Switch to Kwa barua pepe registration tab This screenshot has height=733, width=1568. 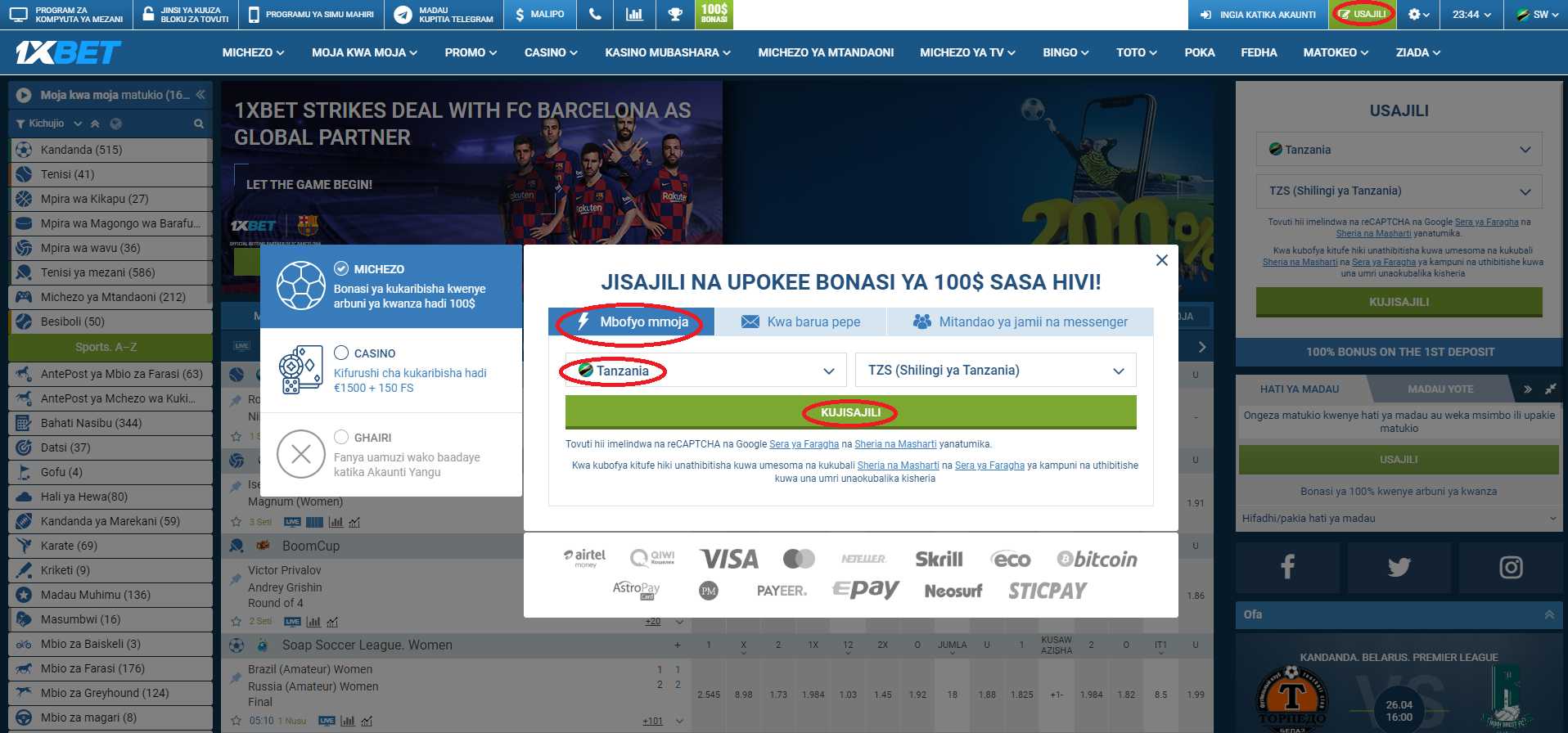pyautogui.click(x=800, y=322)
